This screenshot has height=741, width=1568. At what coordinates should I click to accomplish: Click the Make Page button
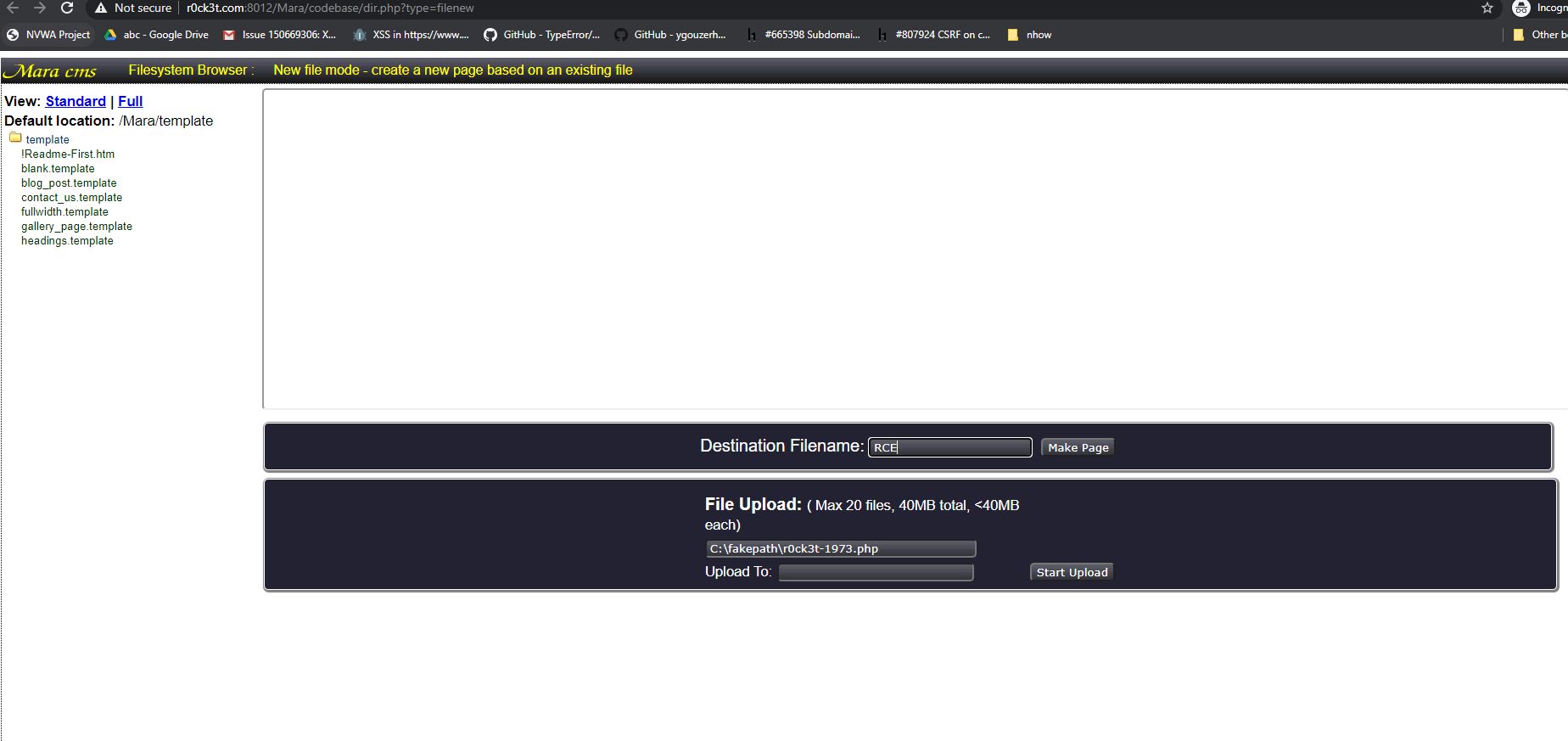tap(1078, 447)
